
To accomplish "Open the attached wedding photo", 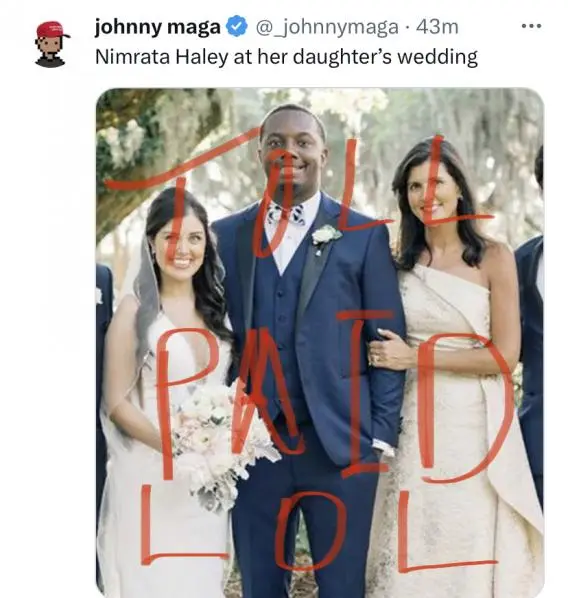I will point(320,342).
